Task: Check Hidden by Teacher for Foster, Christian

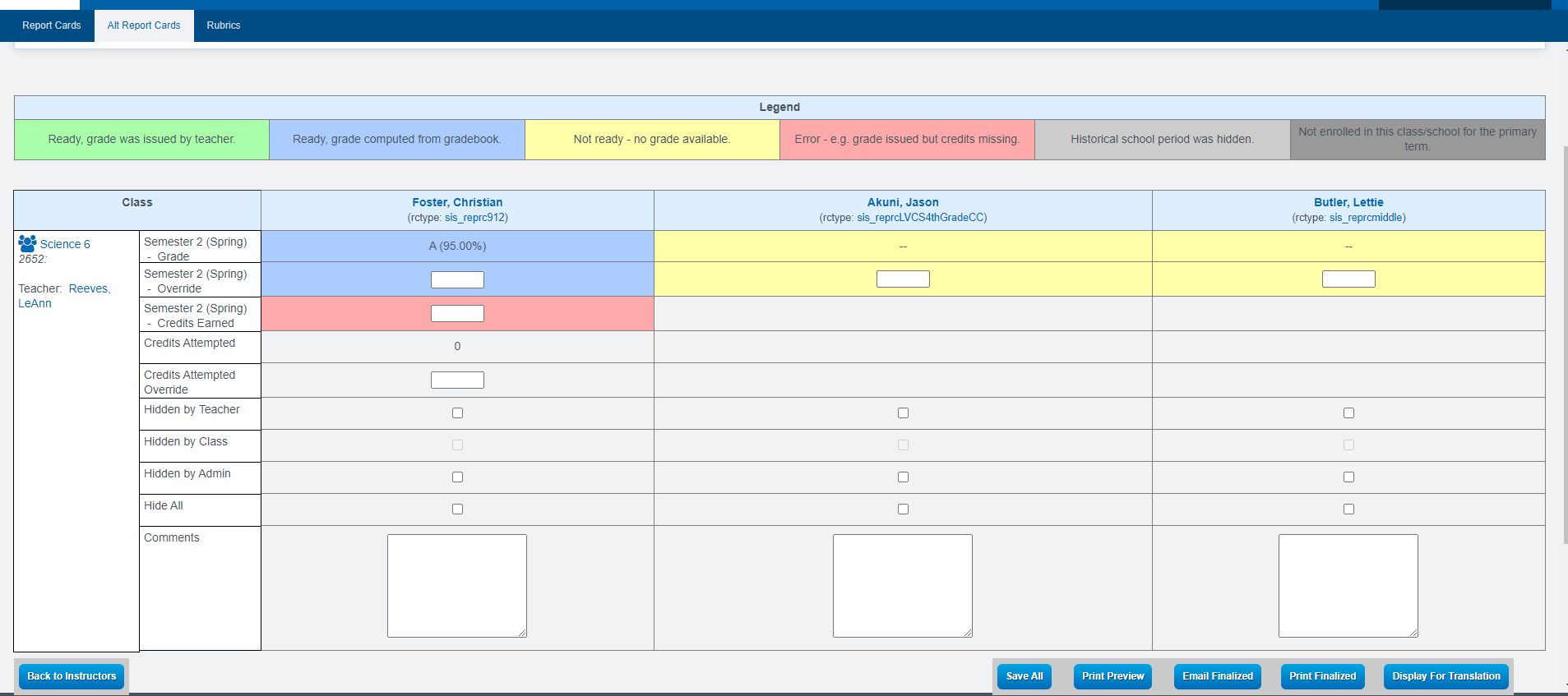Action: (457, 413)
